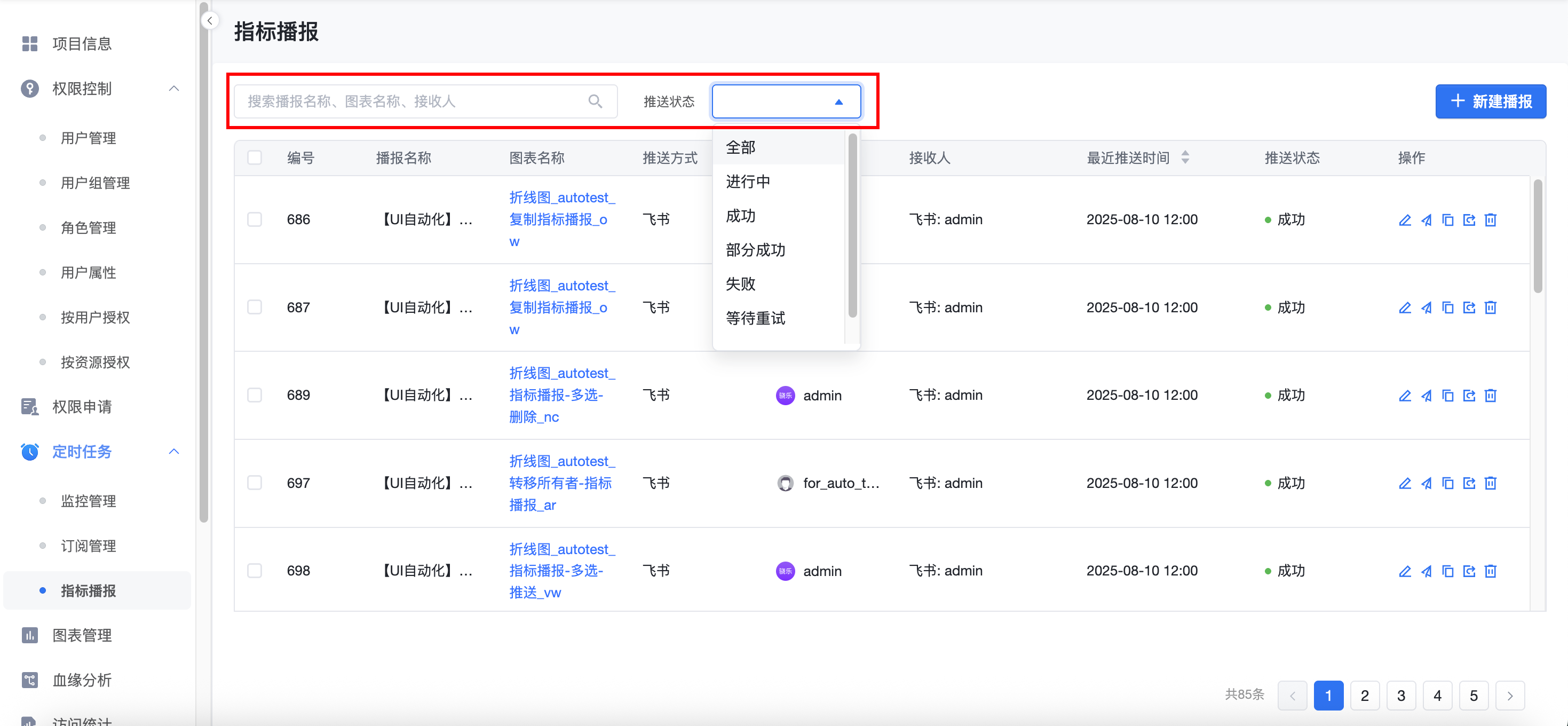The width and height of the screenshot is (1568, 726).
Task: Check the checkbox for row 686
Action: (x=255, y=220)
